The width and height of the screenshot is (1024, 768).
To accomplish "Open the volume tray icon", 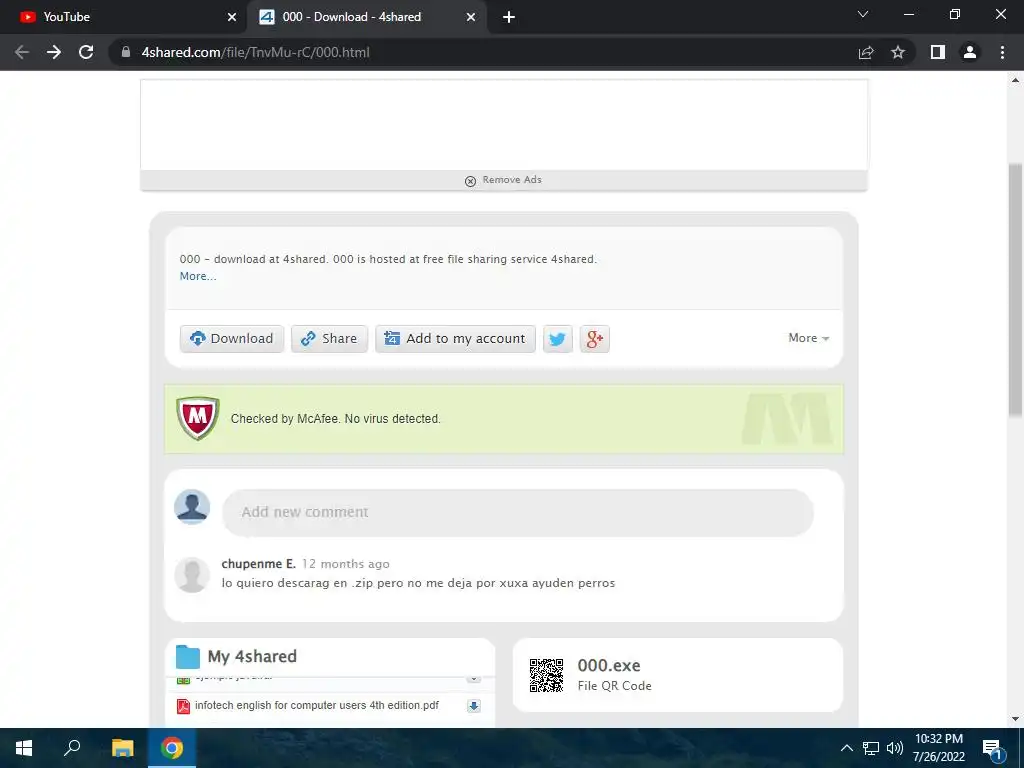I will click(895, 748).
